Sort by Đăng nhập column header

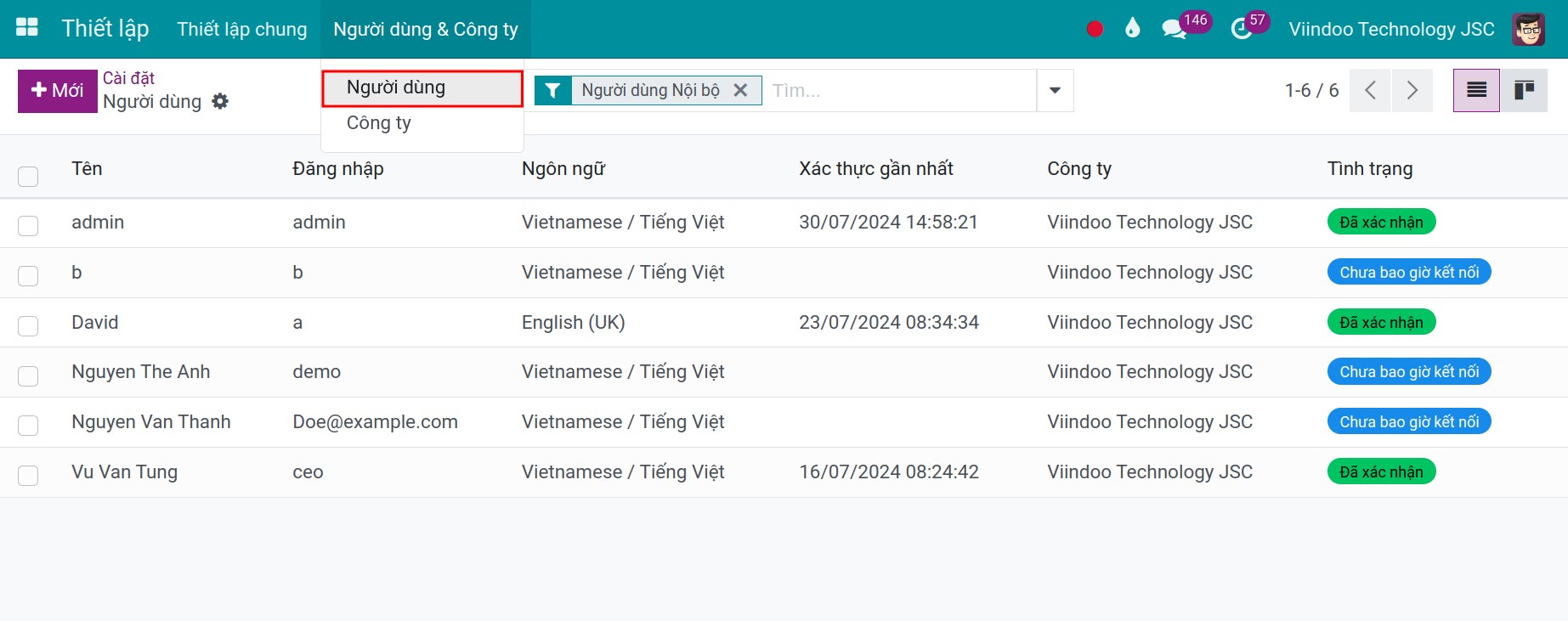338,168
